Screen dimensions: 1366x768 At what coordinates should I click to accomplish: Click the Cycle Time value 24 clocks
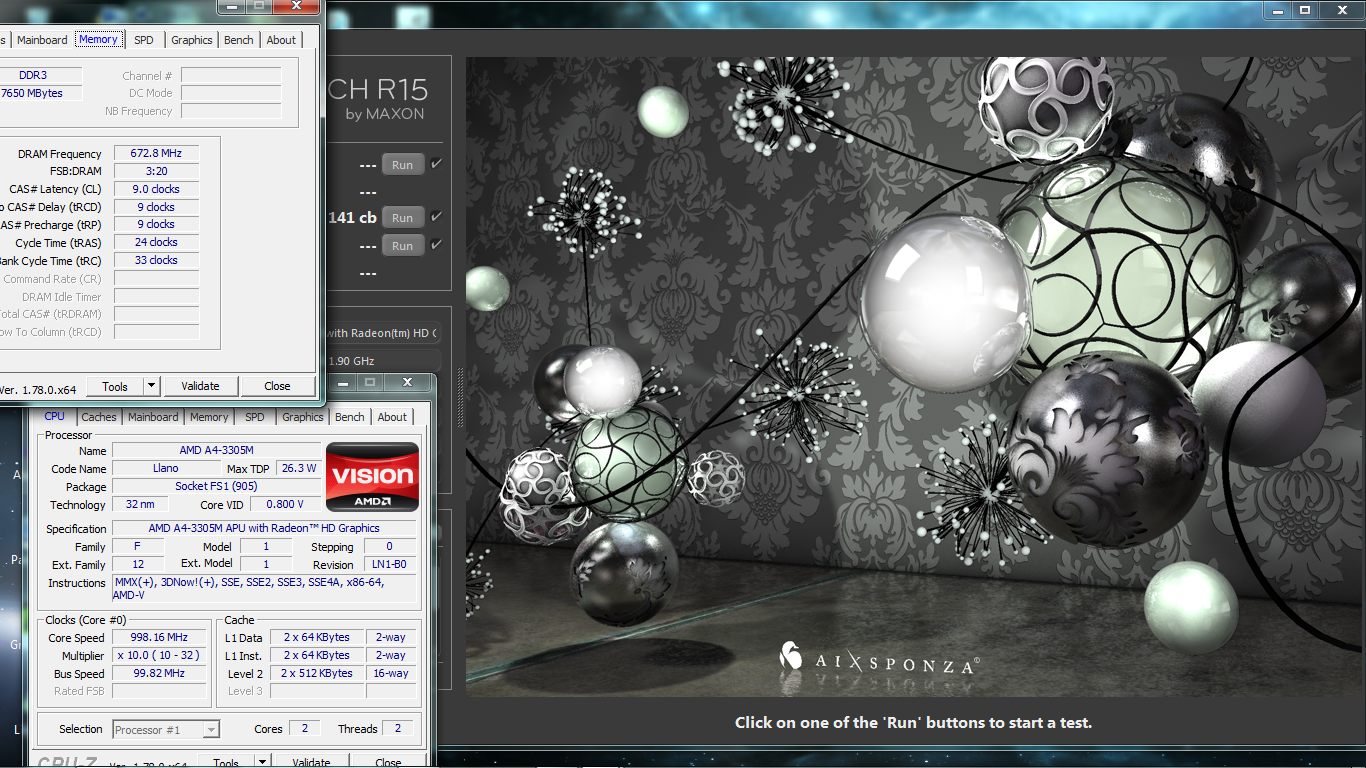tap(156, 242)
